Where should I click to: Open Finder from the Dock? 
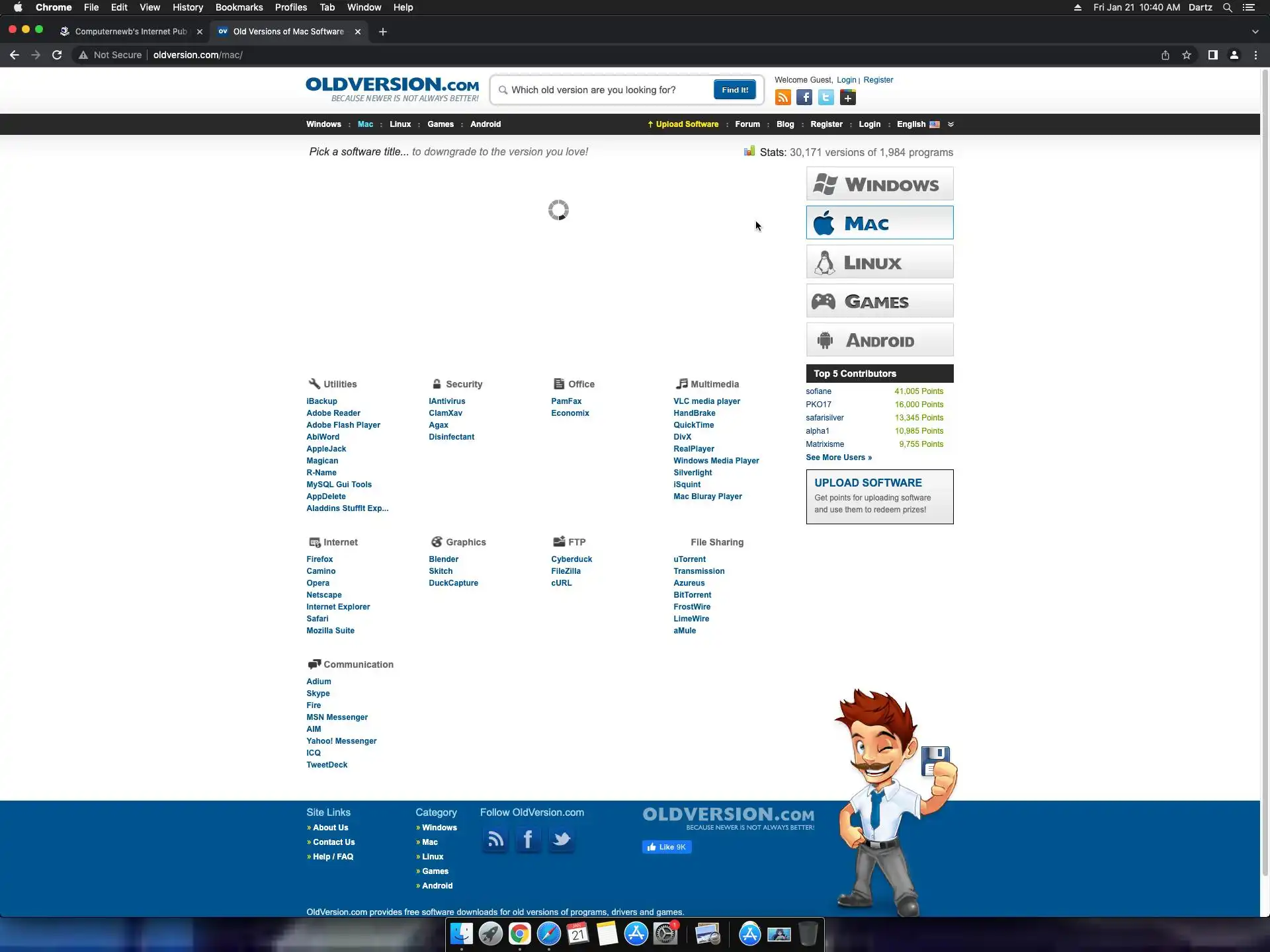pyautogui.click(x=461, y=933)
